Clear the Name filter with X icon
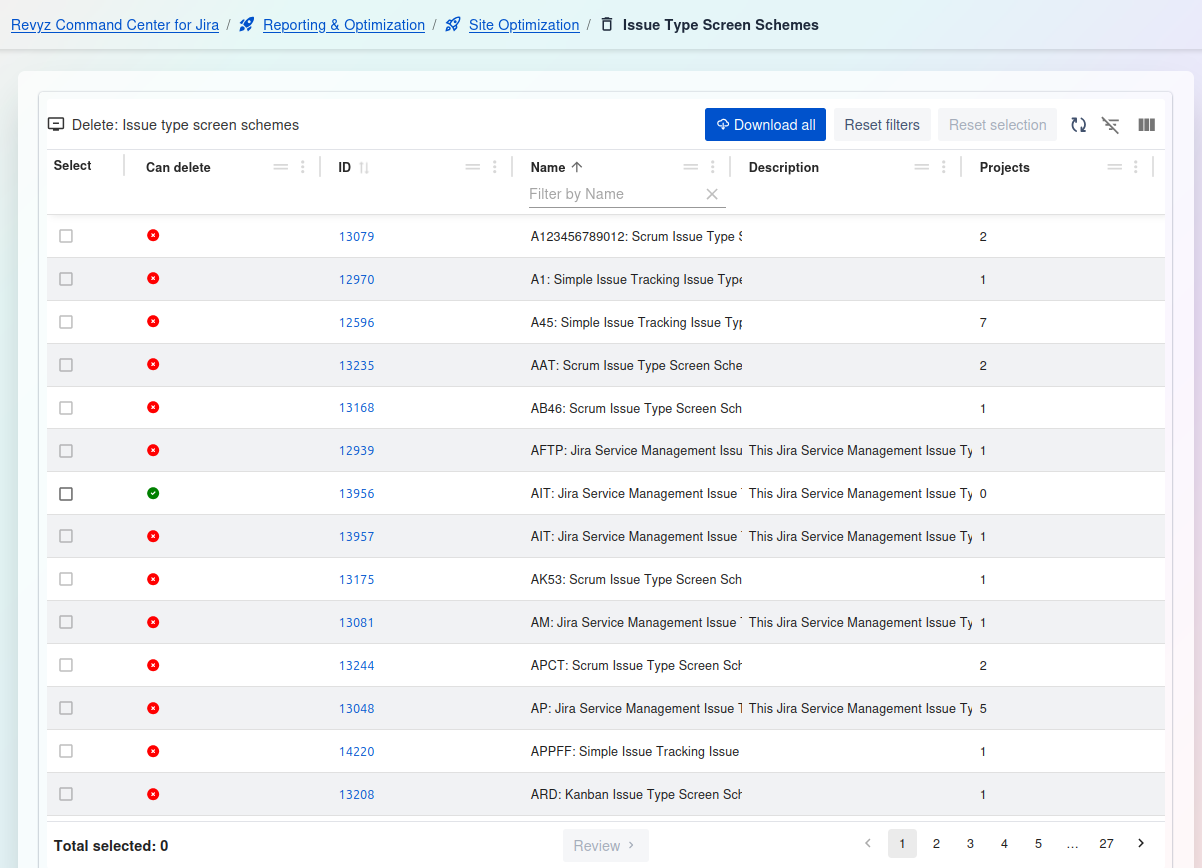The image size is (1202, 868). coord(712,194)
